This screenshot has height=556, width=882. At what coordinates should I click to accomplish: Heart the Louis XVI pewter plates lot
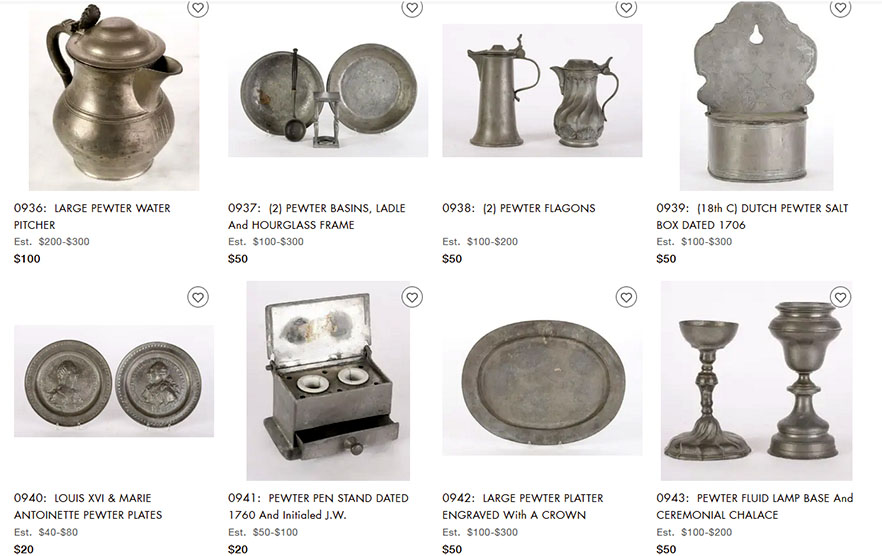tap(197, 297)
